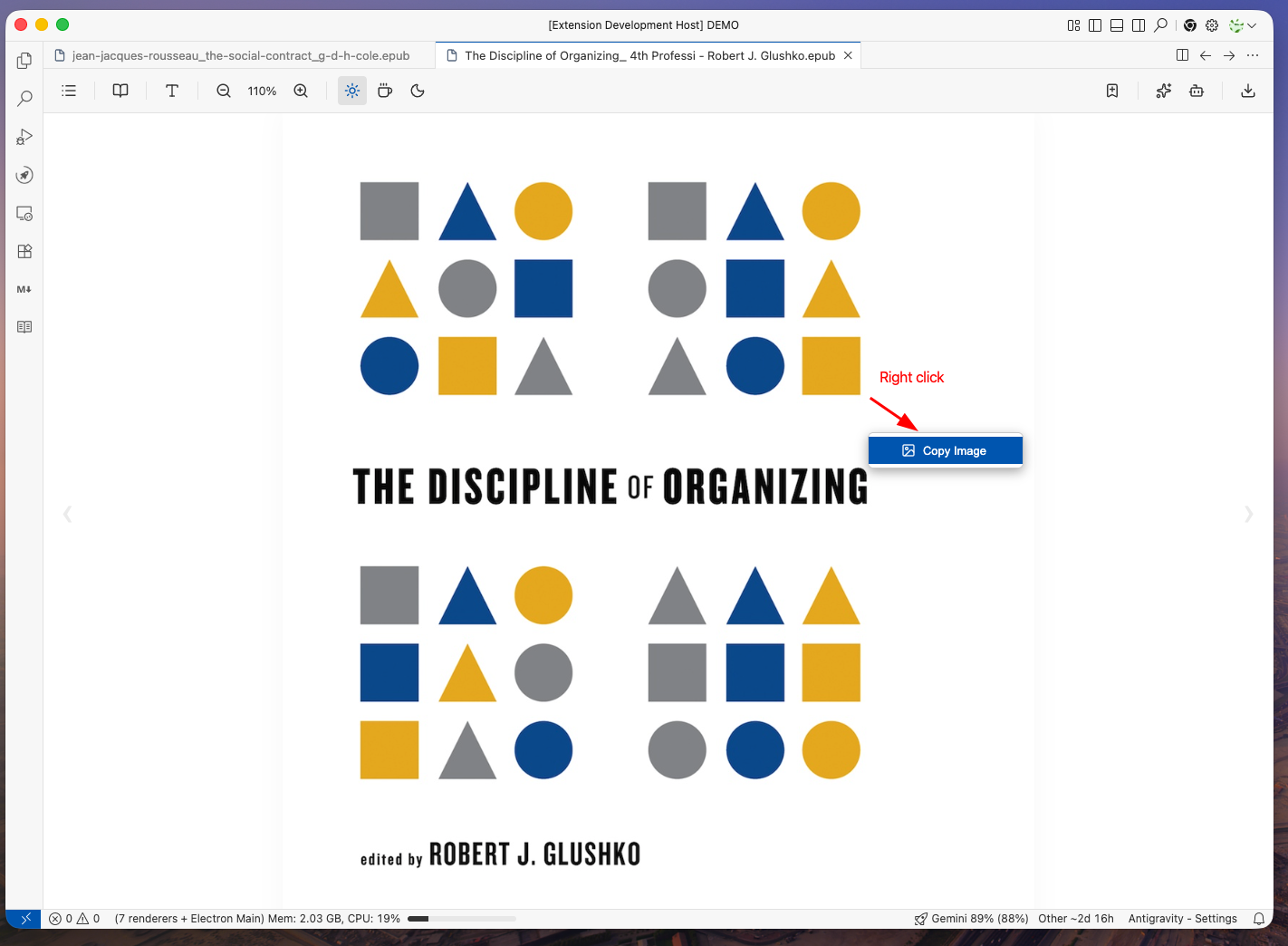This screenshot has height=946, width=1288.
Task: Click the rocket compass activity bar icon
Action: (x=24, y=175)
